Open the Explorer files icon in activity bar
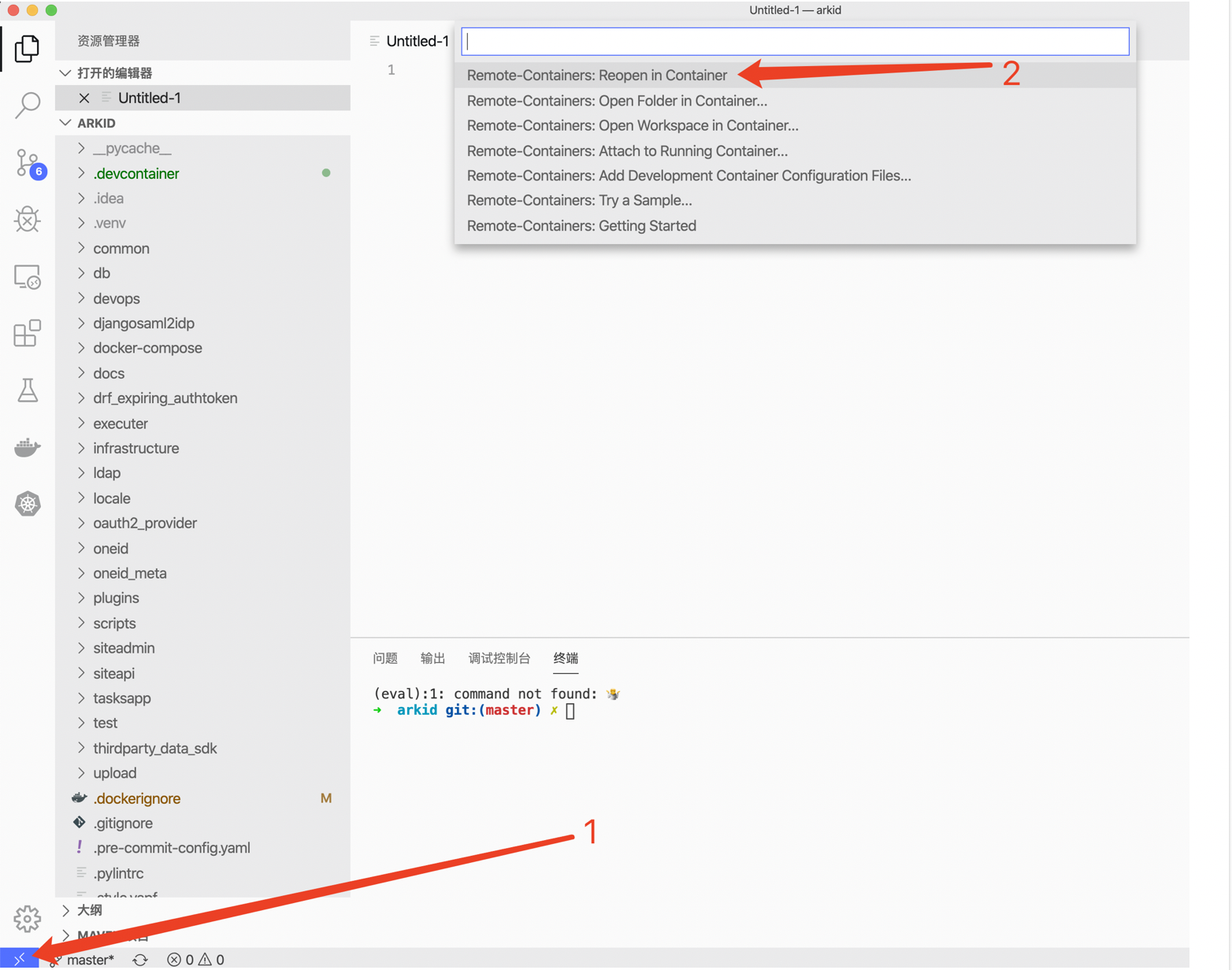The image size is (1232, 970). (27, 49)
